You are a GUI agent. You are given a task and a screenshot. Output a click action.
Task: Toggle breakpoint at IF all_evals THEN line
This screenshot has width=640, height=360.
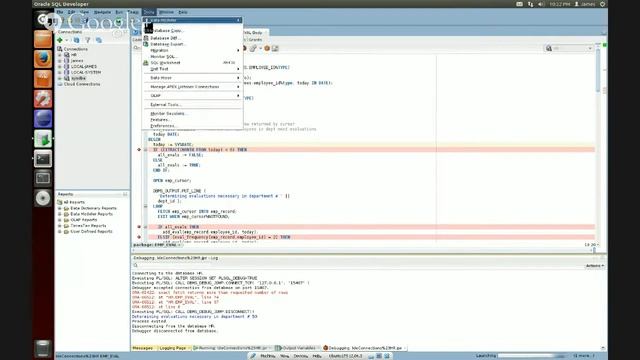pos(139,227)
